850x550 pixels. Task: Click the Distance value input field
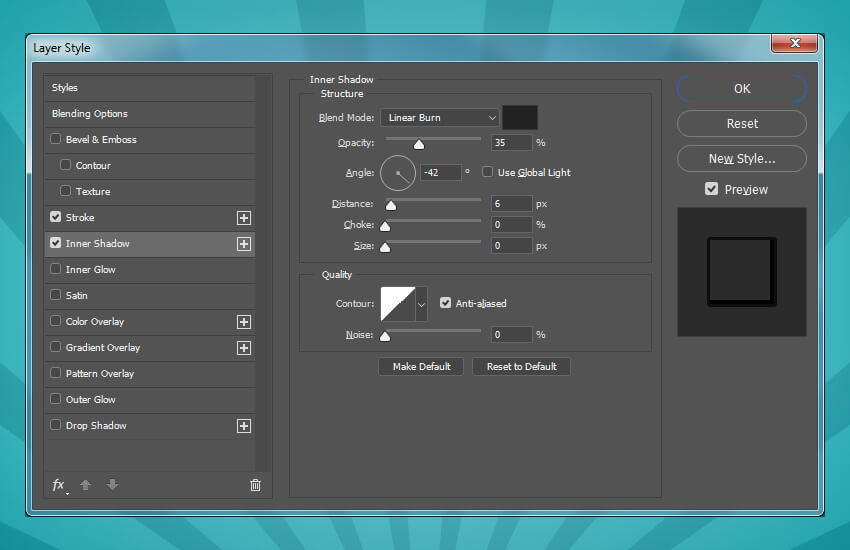[x=511, y=203]
